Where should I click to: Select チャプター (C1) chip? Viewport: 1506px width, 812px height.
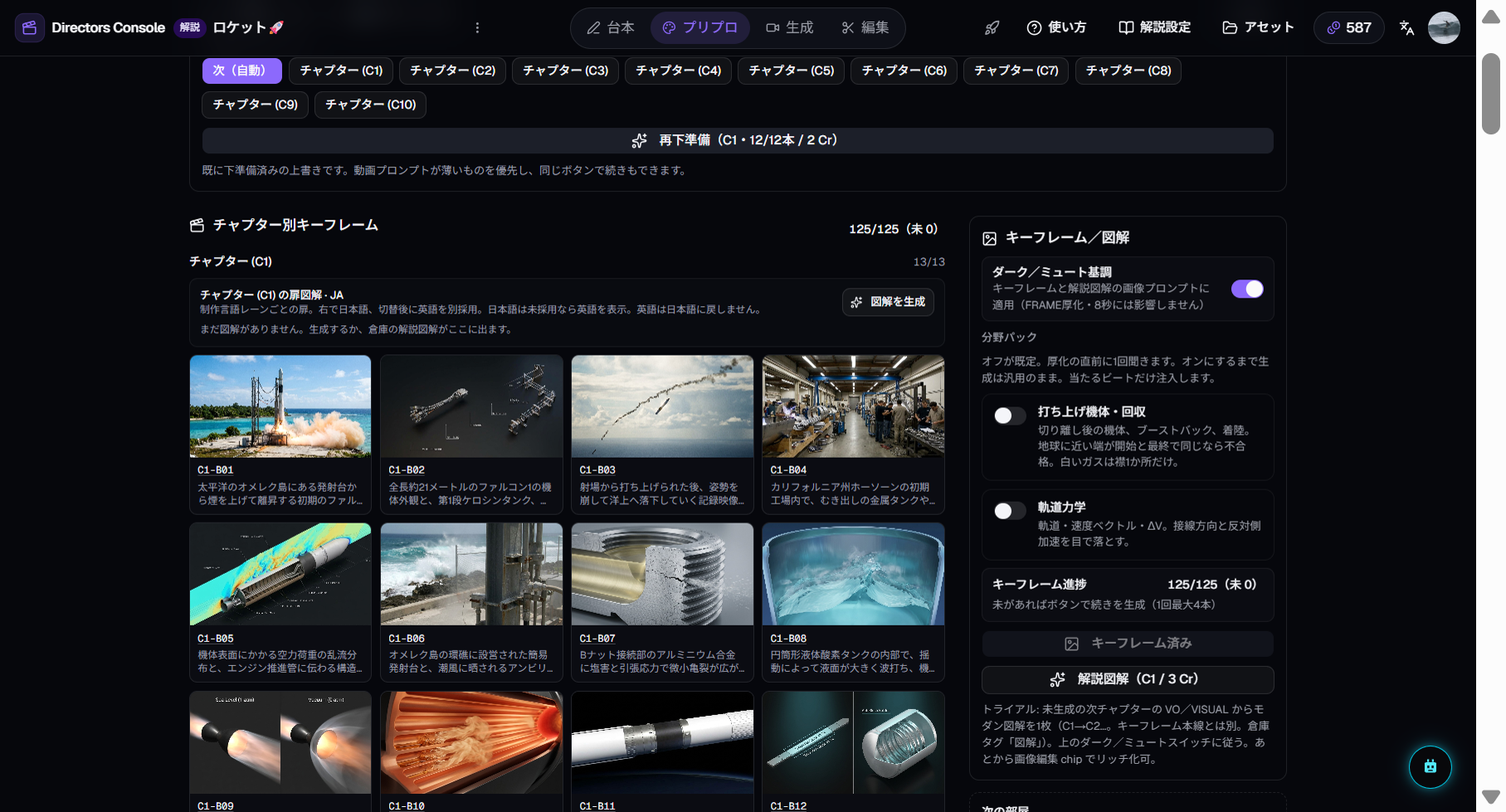point(341,71)
